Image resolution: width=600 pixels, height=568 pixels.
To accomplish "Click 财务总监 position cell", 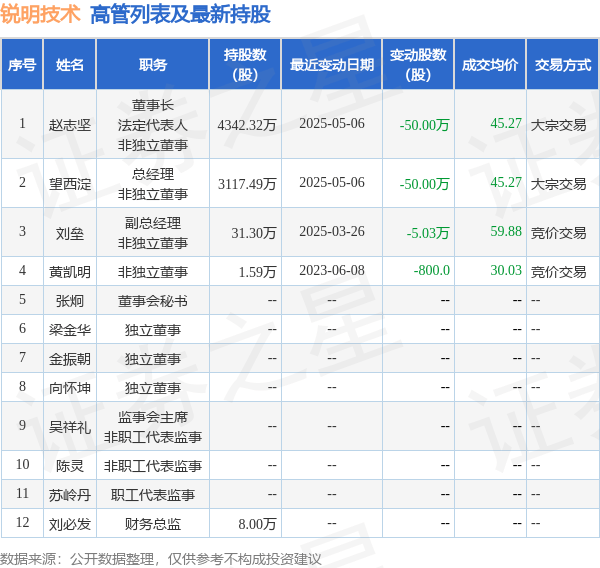I will point(153,524).
